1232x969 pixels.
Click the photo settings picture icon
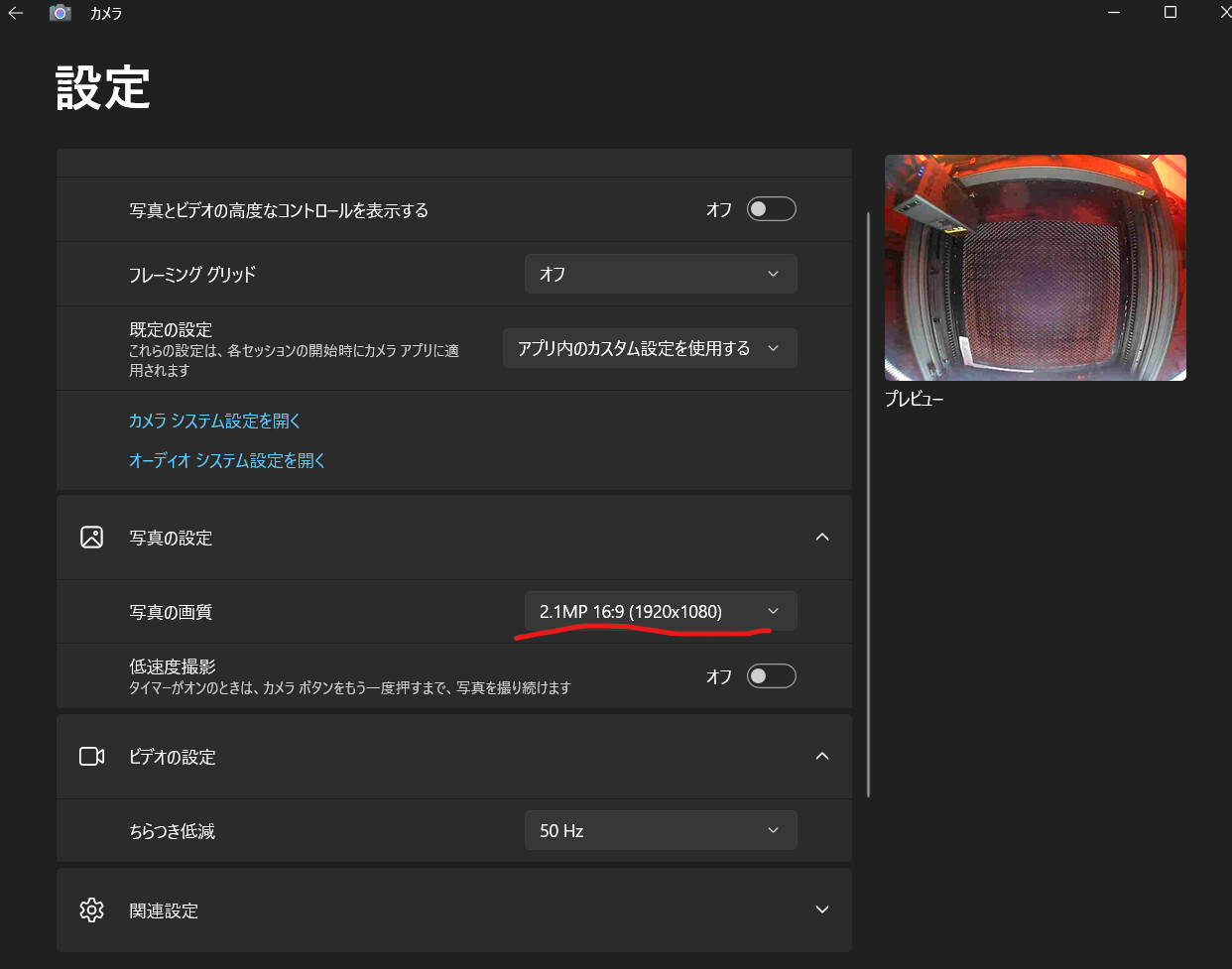point(91,538)
